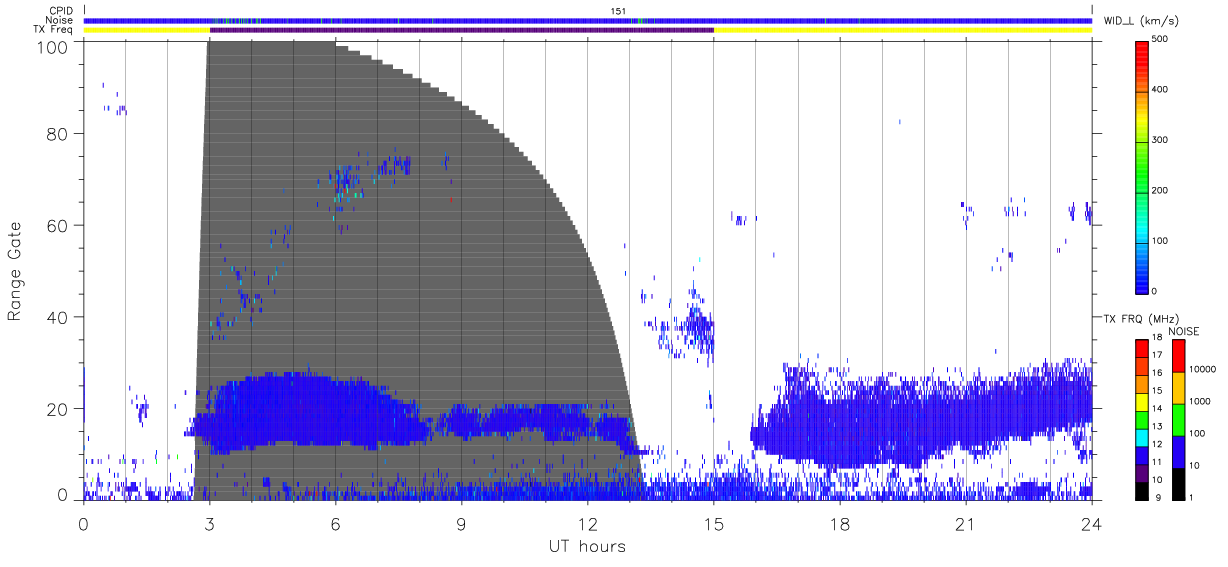Viewport: 1228px width, 567px height.
Task: Click the NOISE legend title
Action: click(1184, 331)
